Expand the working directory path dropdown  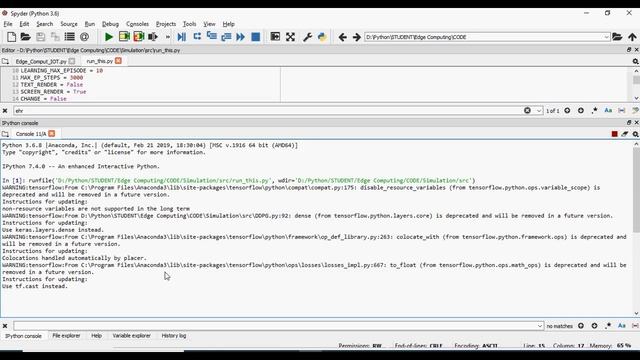(x=607, y=37)
